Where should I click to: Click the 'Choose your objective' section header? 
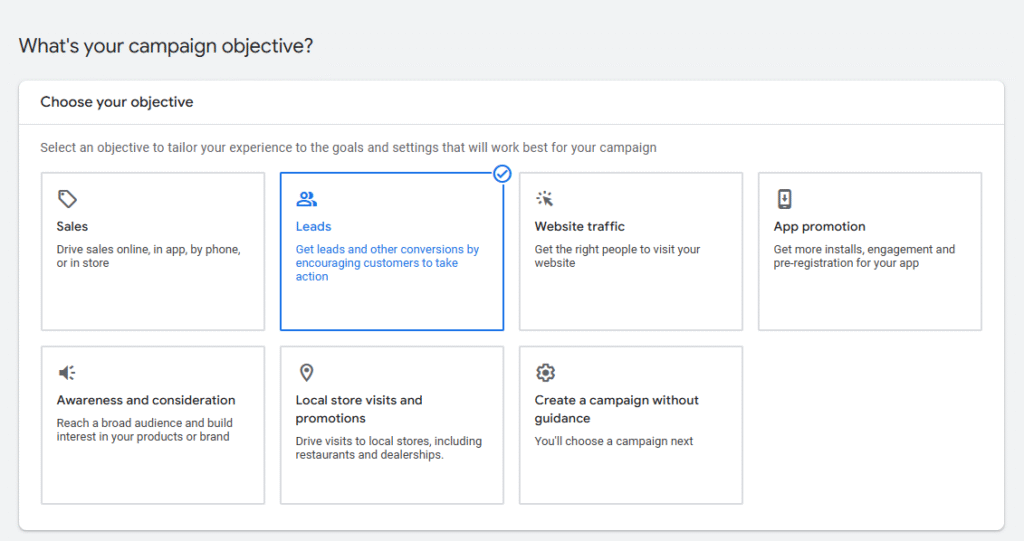coord(117,102)
